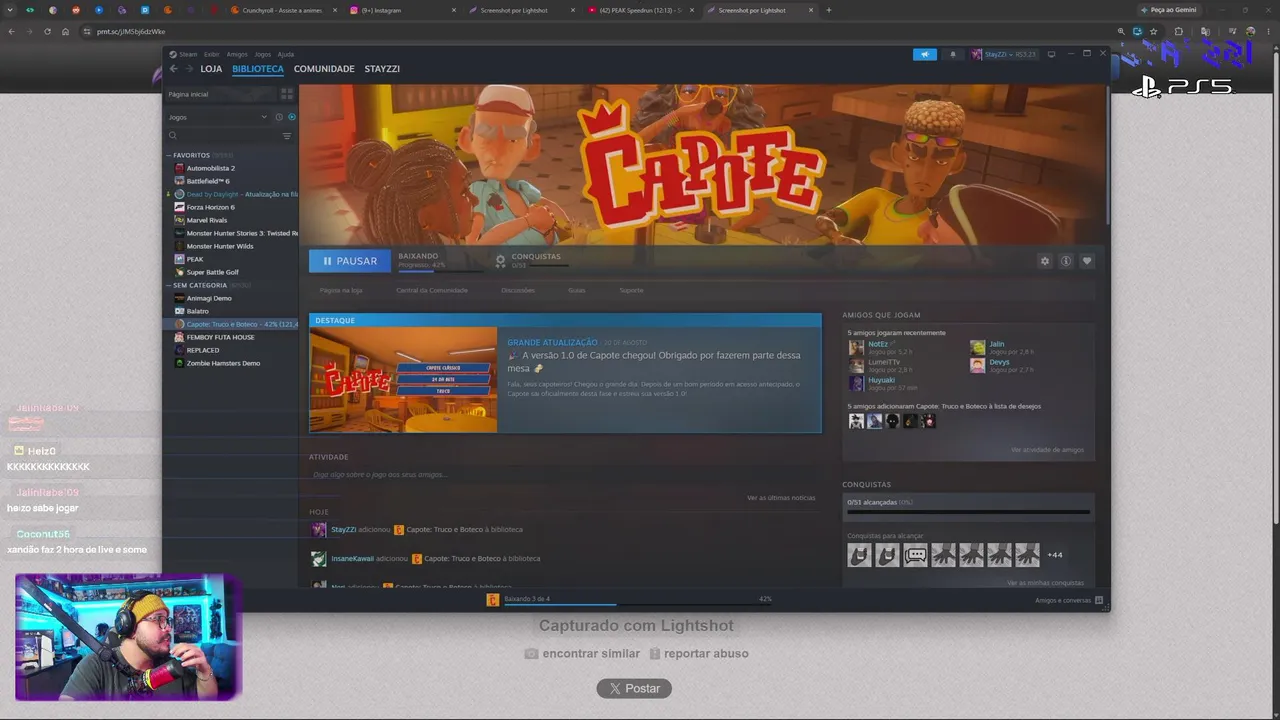
Task: Open the STAYZZI profile tab
Action: click(x=382, y=69)
